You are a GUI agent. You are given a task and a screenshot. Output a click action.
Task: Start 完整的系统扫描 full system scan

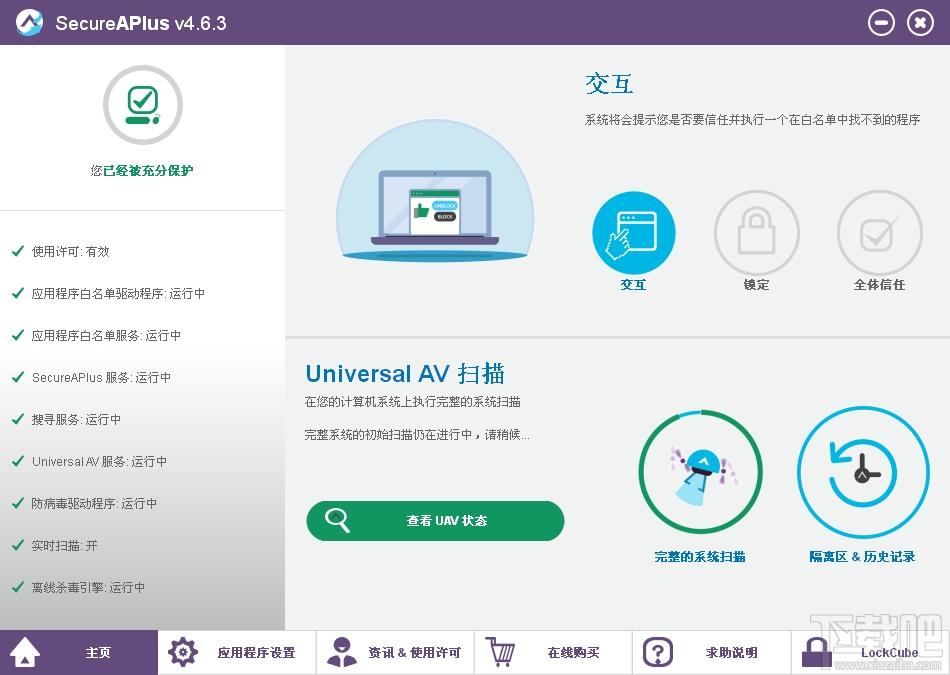[x=700, y=472]
